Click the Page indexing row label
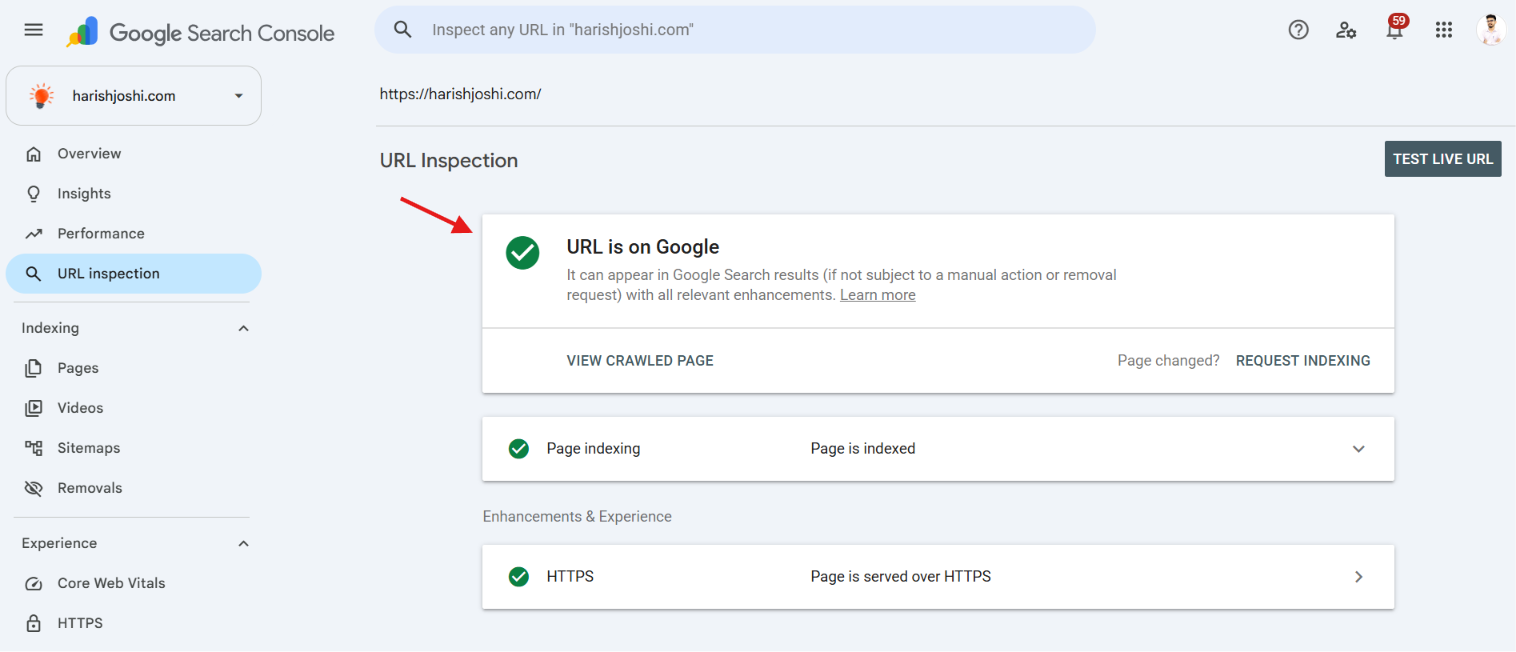The height and width of the screenshot is (652, 1516). 593,449
